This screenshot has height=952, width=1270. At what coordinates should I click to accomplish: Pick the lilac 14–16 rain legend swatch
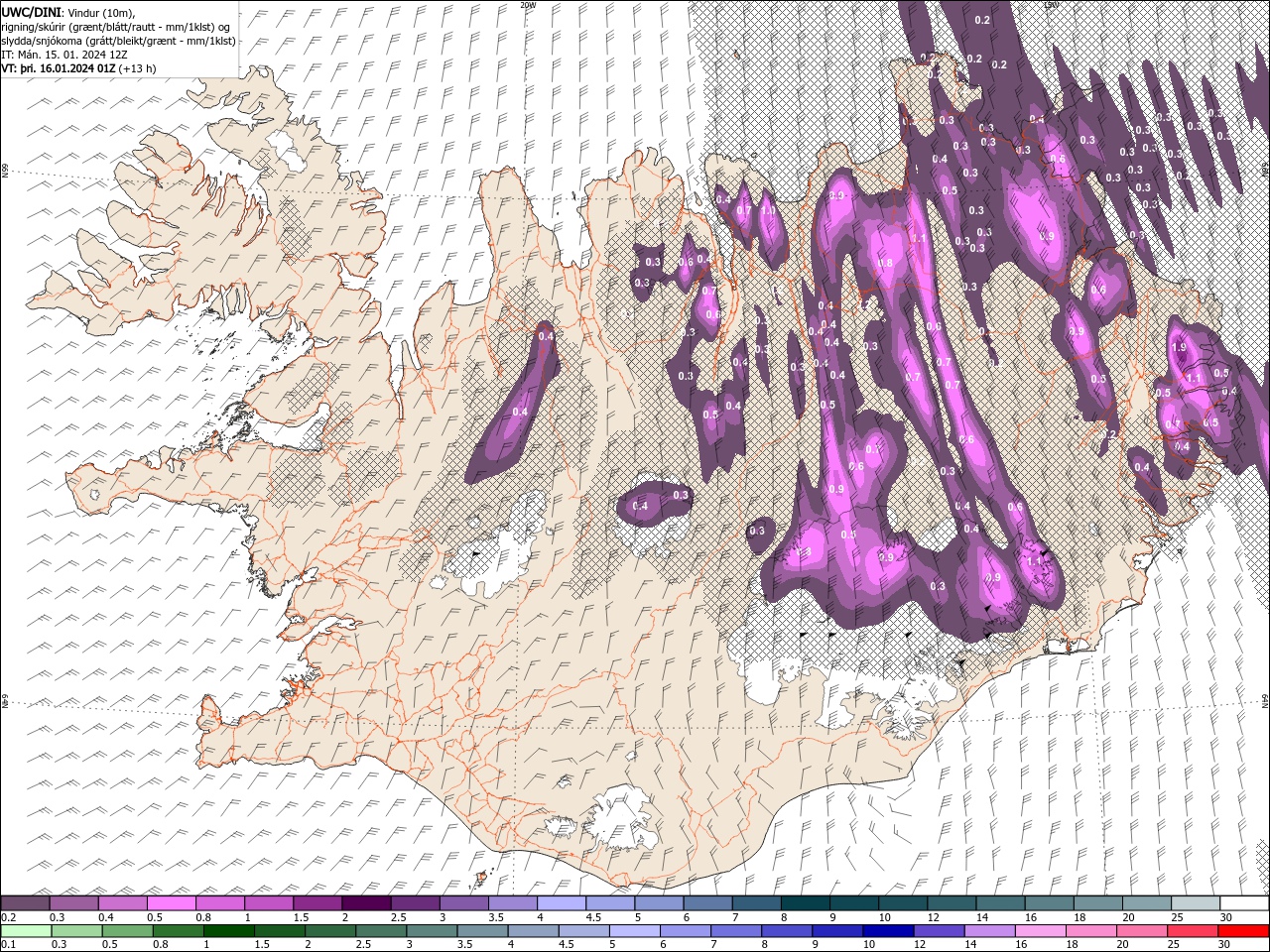990,930
